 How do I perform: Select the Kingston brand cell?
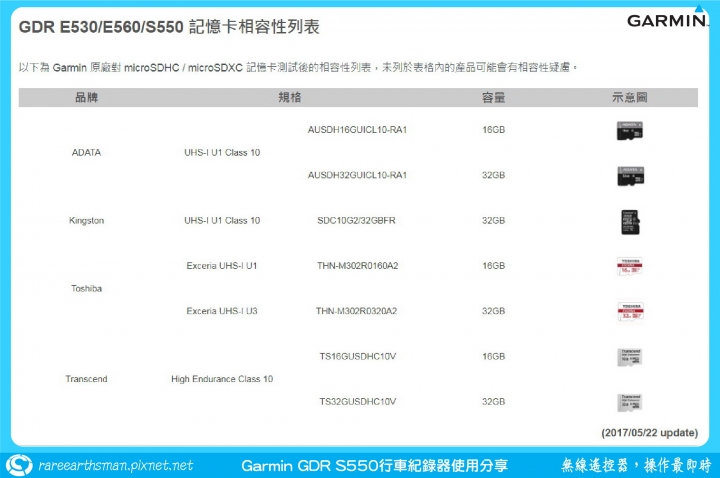tap(86, 220)
